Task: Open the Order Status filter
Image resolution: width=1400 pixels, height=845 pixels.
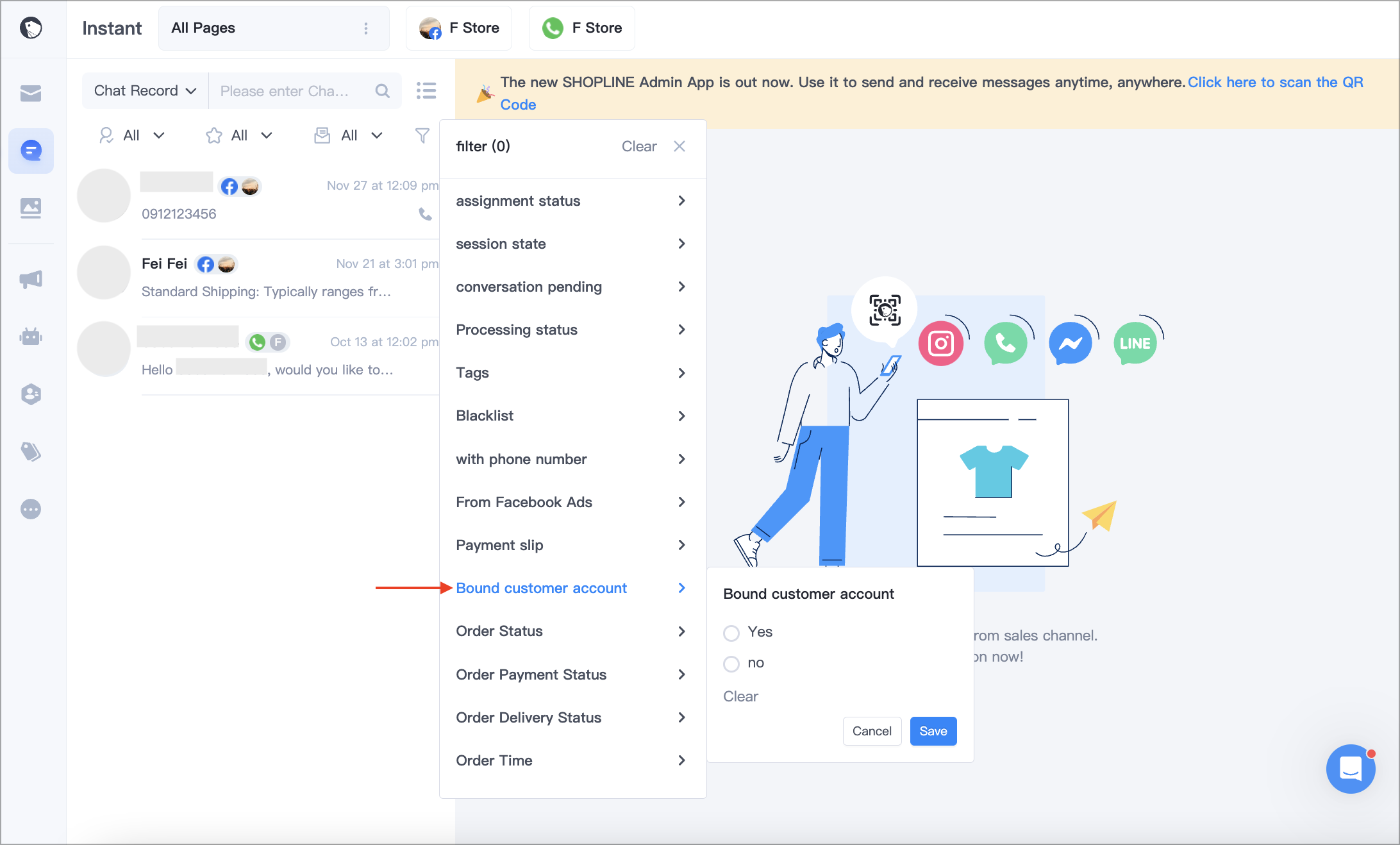Action: pyautogui.click(x=572, y=632)
